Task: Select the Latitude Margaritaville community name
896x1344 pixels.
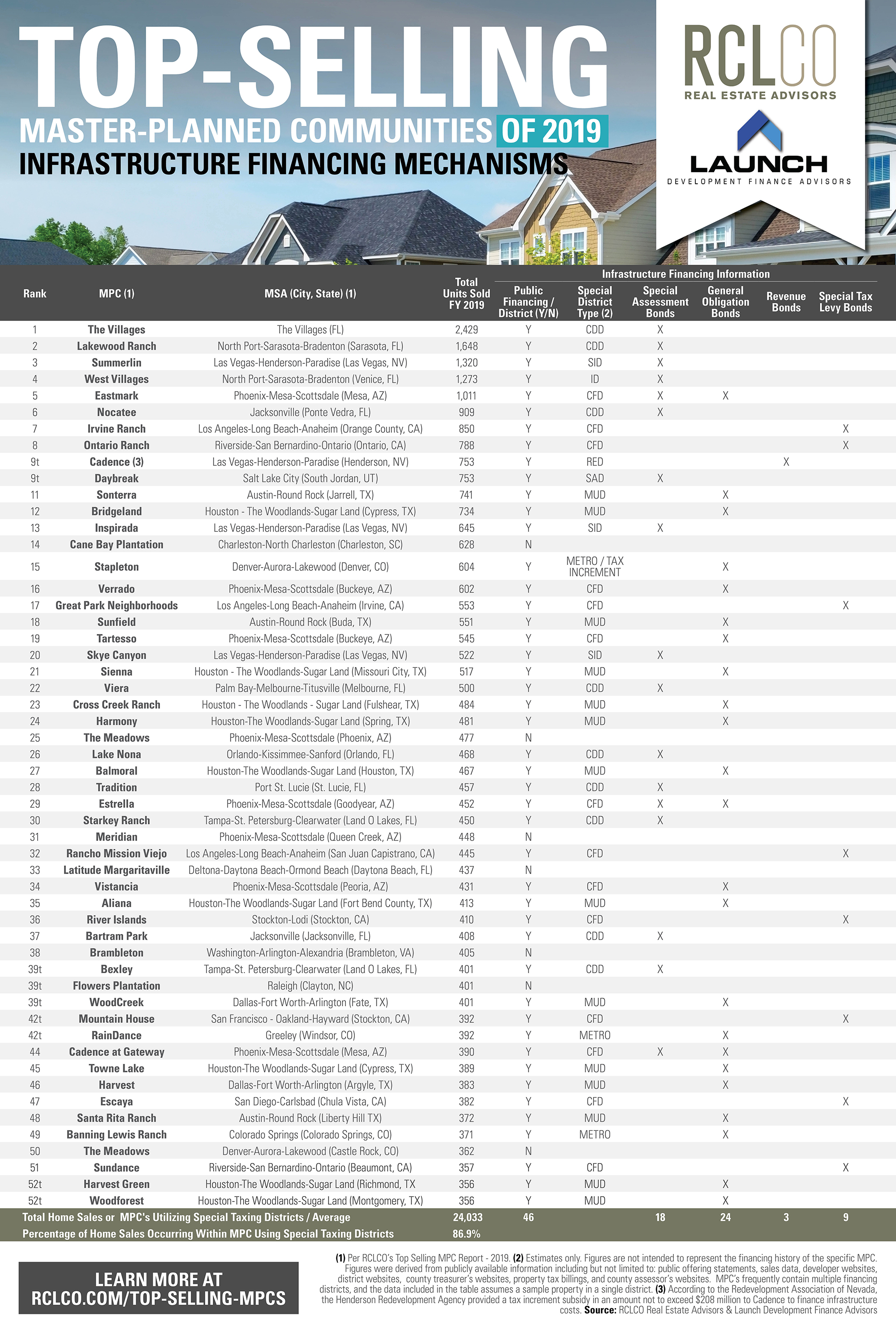Action: 116,870
